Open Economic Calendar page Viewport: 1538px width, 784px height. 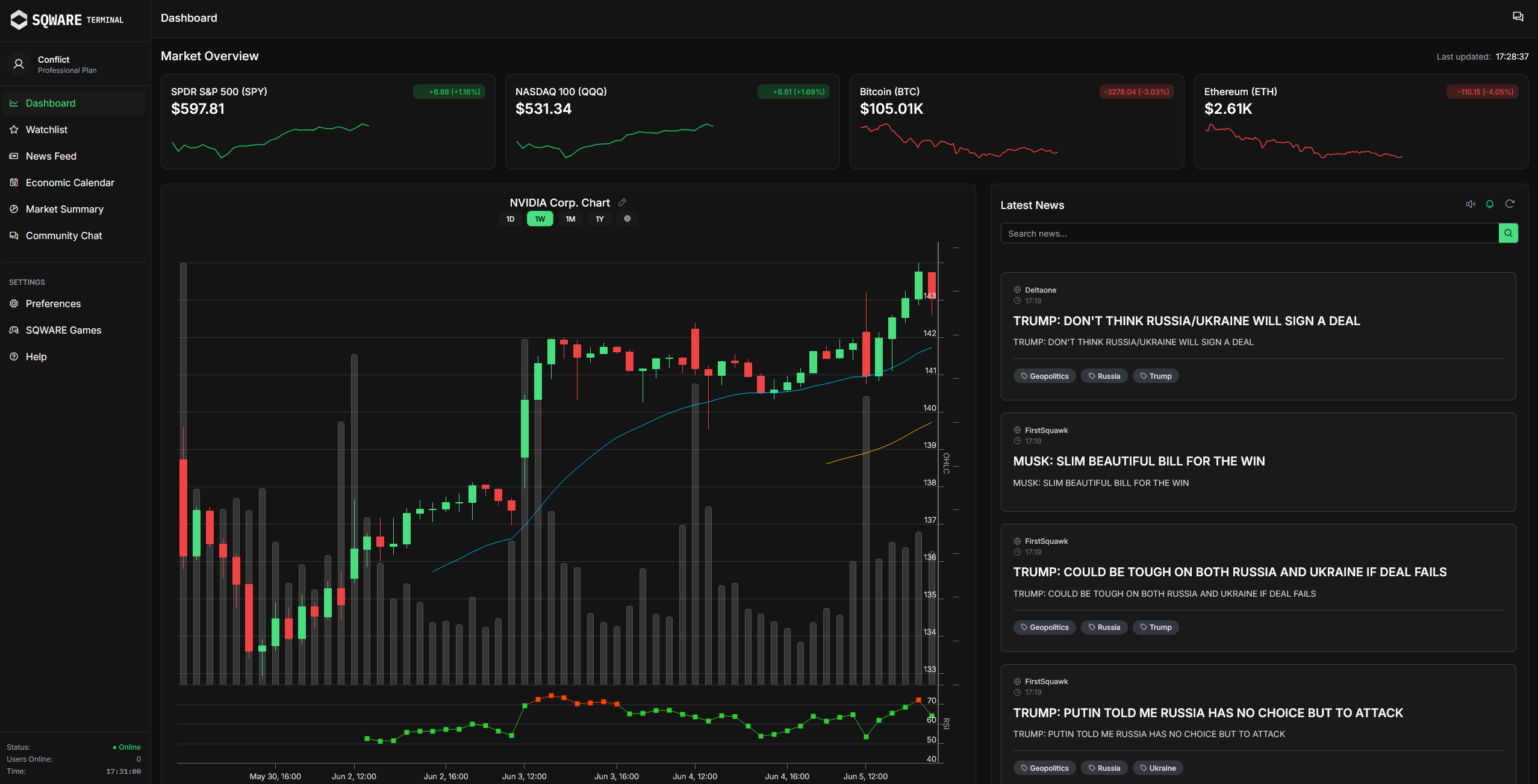tap(73, 182)
